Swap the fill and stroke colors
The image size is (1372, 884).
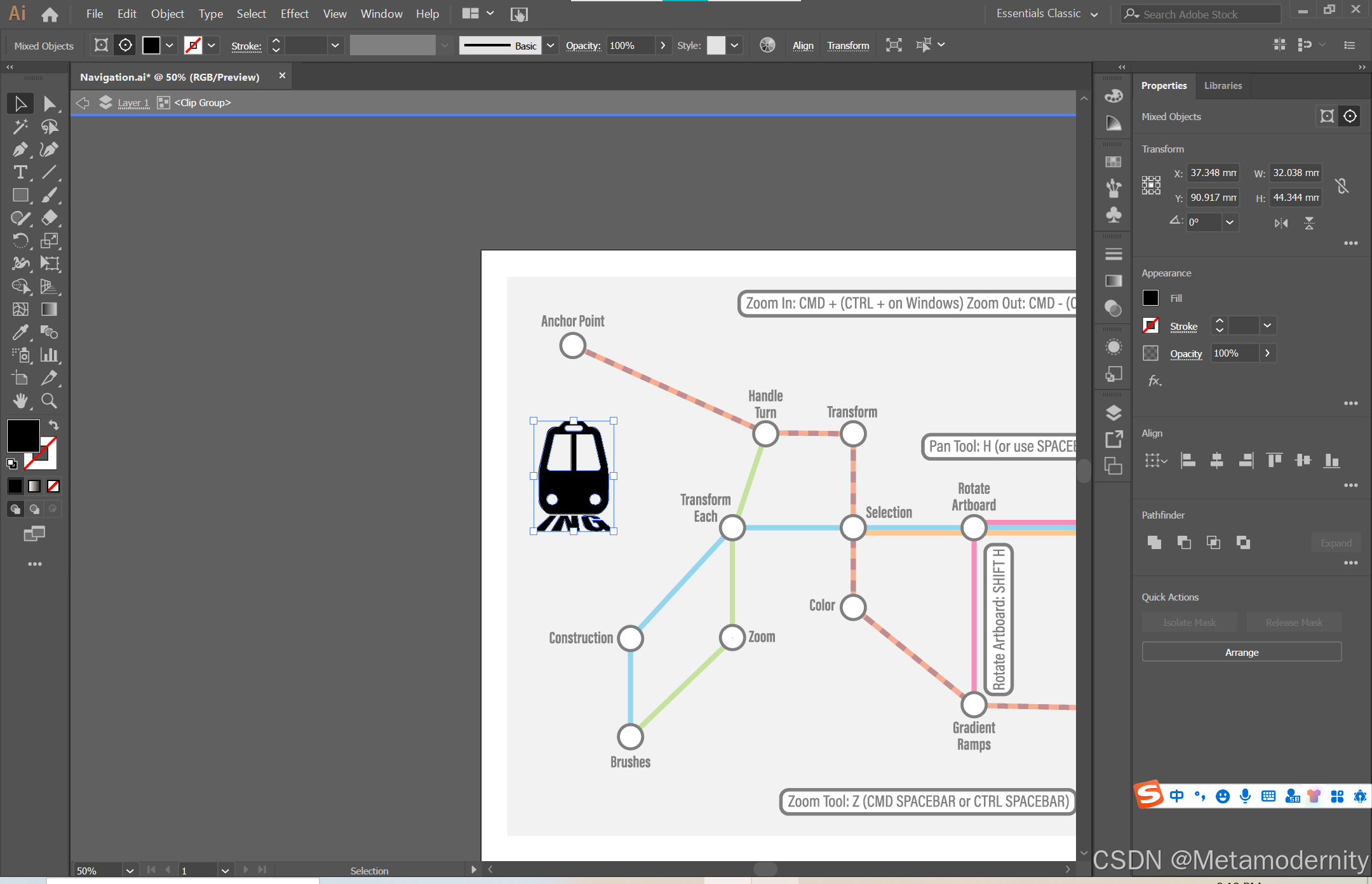click(x=54, y=425)
